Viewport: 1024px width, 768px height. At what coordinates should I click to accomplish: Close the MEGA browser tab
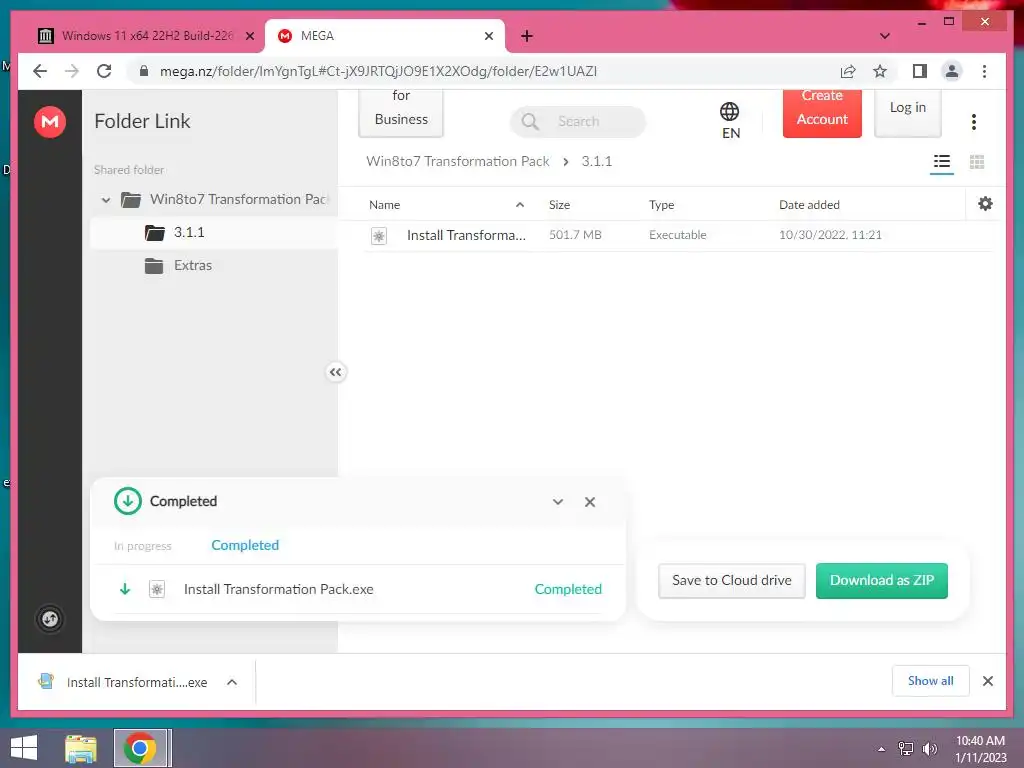point(488,36)
